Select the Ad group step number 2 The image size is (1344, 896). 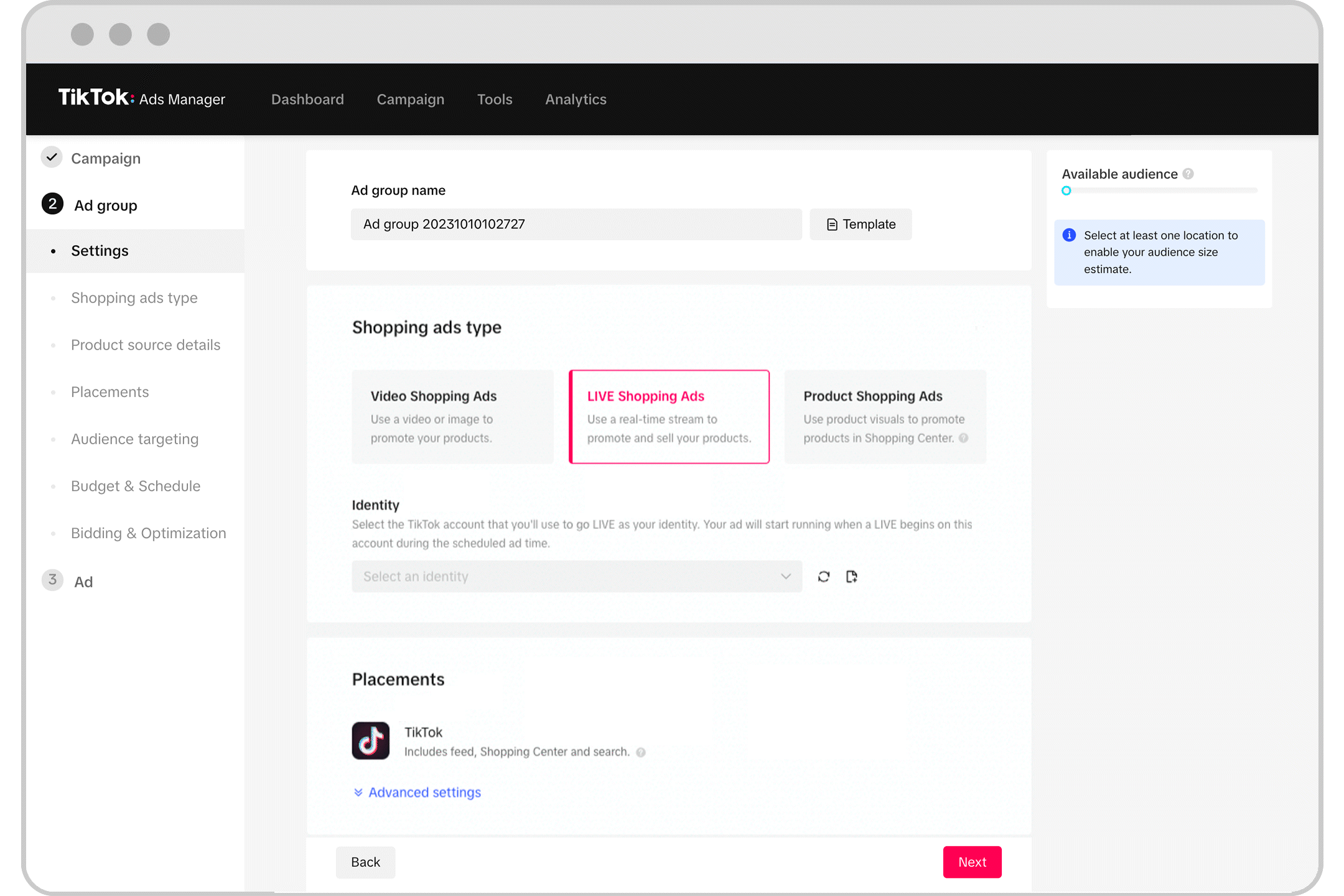[x=52, y=204]
